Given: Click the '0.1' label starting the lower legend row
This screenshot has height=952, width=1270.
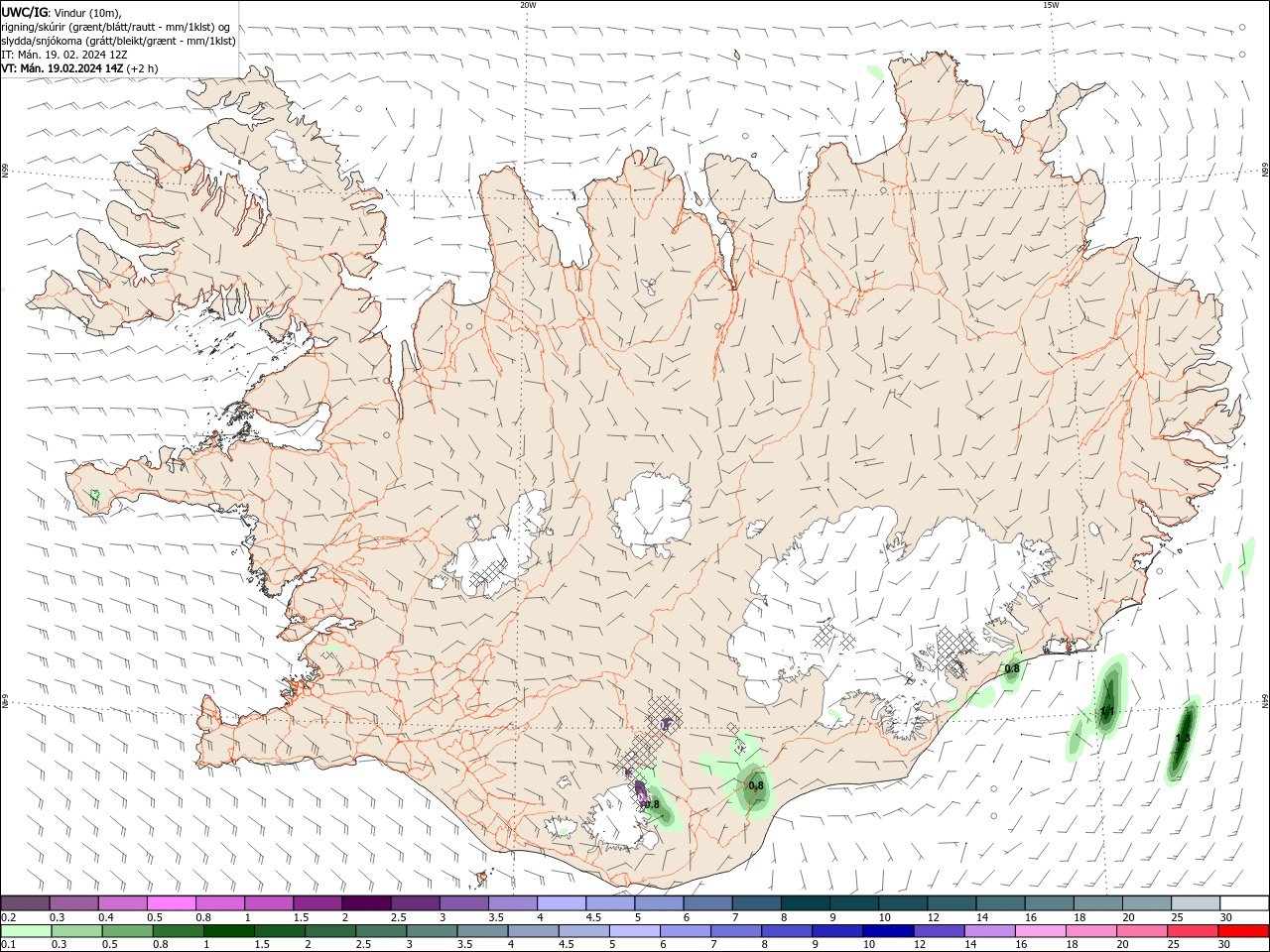Looking at the screenshot, I should tap(8, 945).
